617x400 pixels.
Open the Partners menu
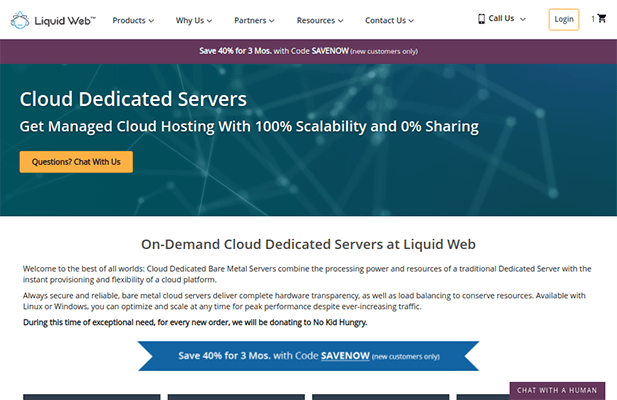click(x=254, y=20)
